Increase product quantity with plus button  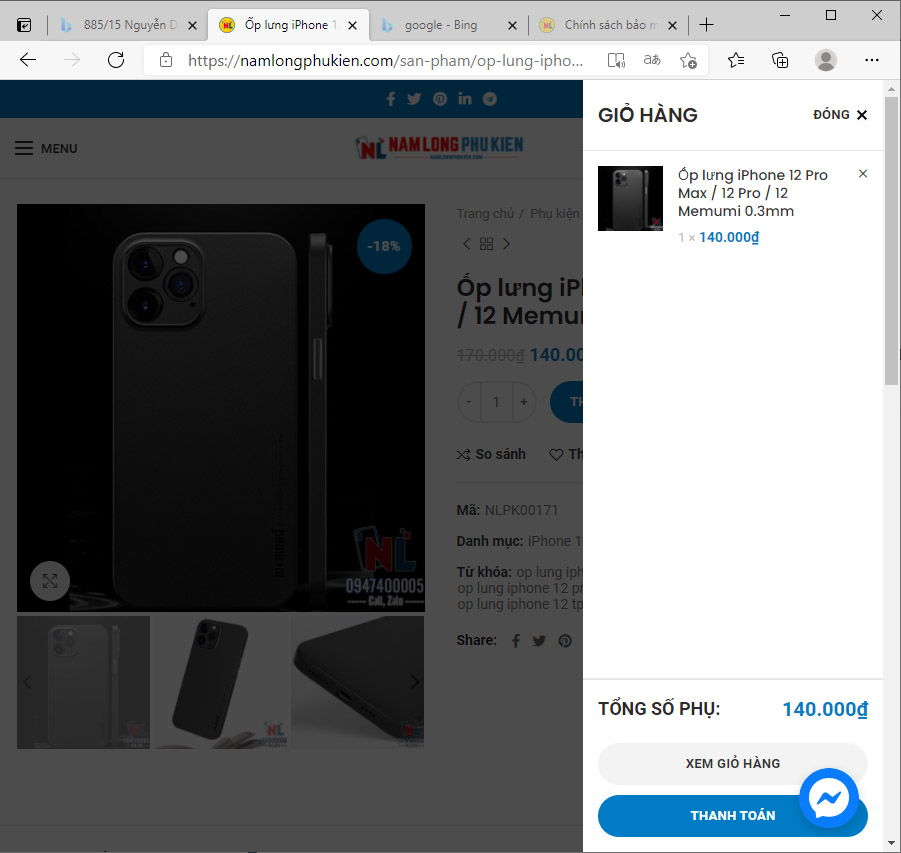coord(523,402)
